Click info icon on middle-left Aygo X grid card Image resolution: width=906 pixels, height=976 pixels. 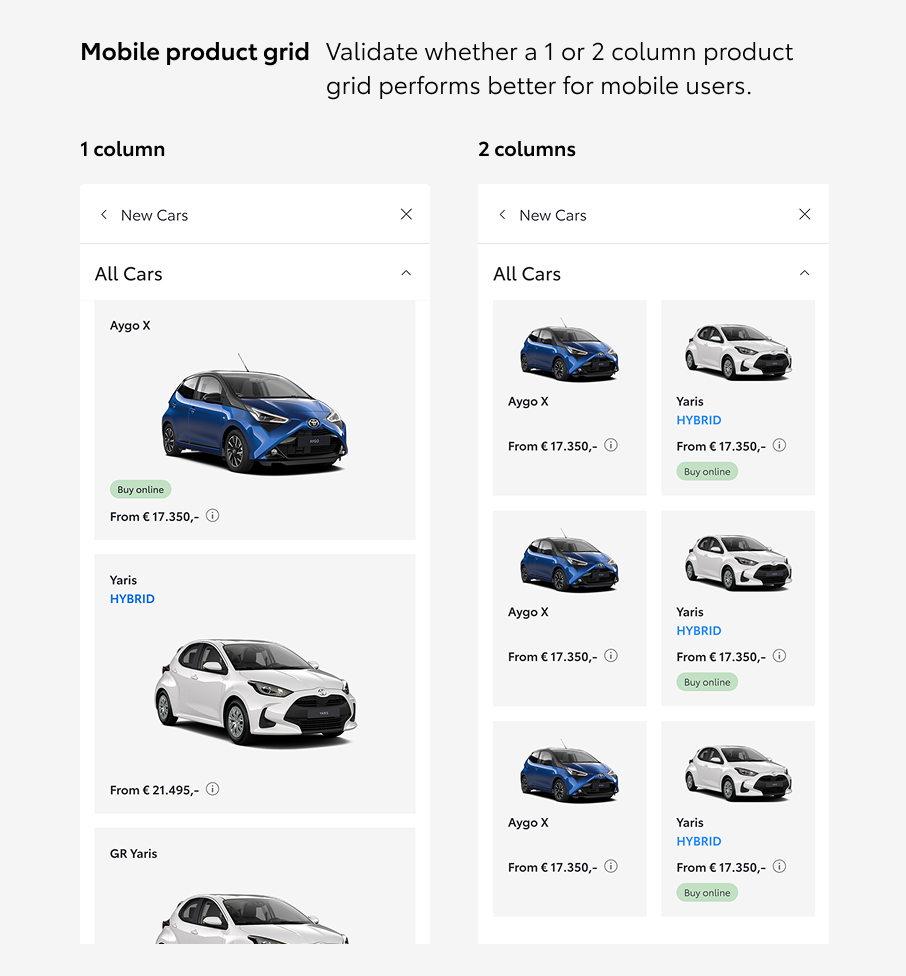[x=611, y=656]
